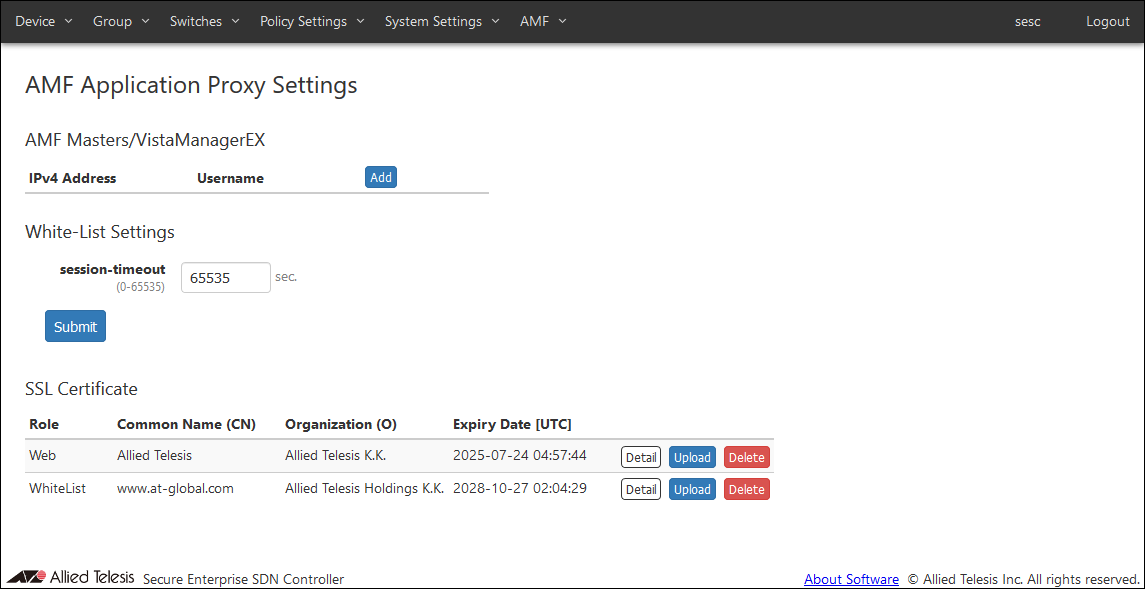Viewport: 1145px width, 589px height.
Task: Open the AMF dropdown menu
Action: [543, 21]
